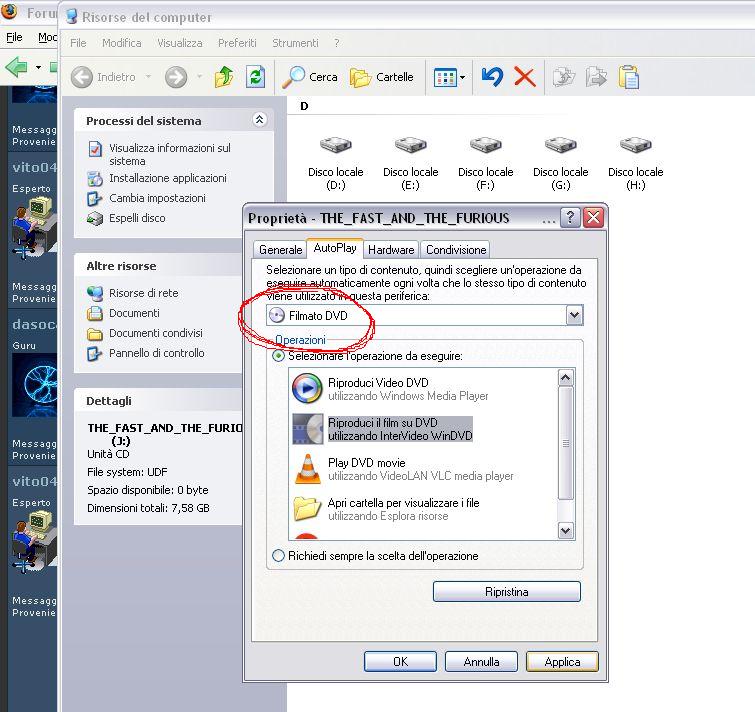Open the Filmato DVD content dropdown
This screenshot has width=755, height=712.
[574, 315]
